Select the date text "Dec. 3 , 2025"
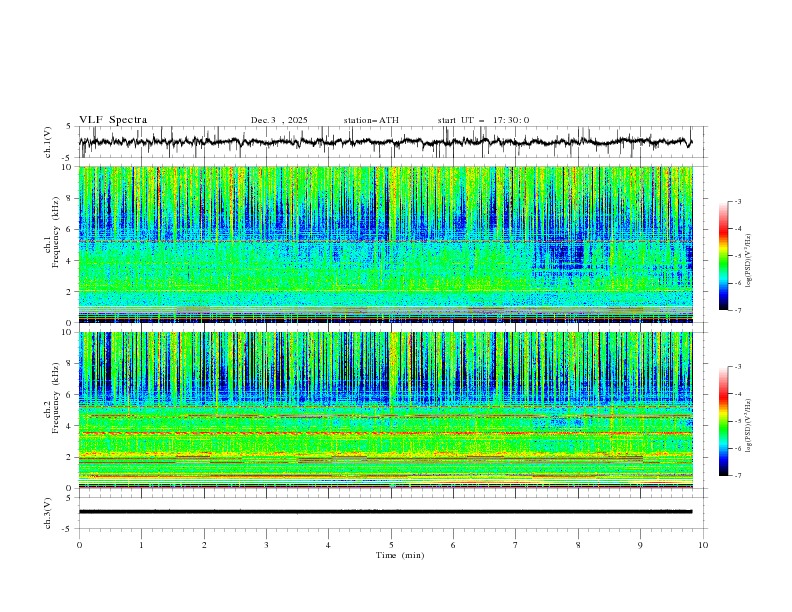The image size is (792, 612). pos(279,120)
